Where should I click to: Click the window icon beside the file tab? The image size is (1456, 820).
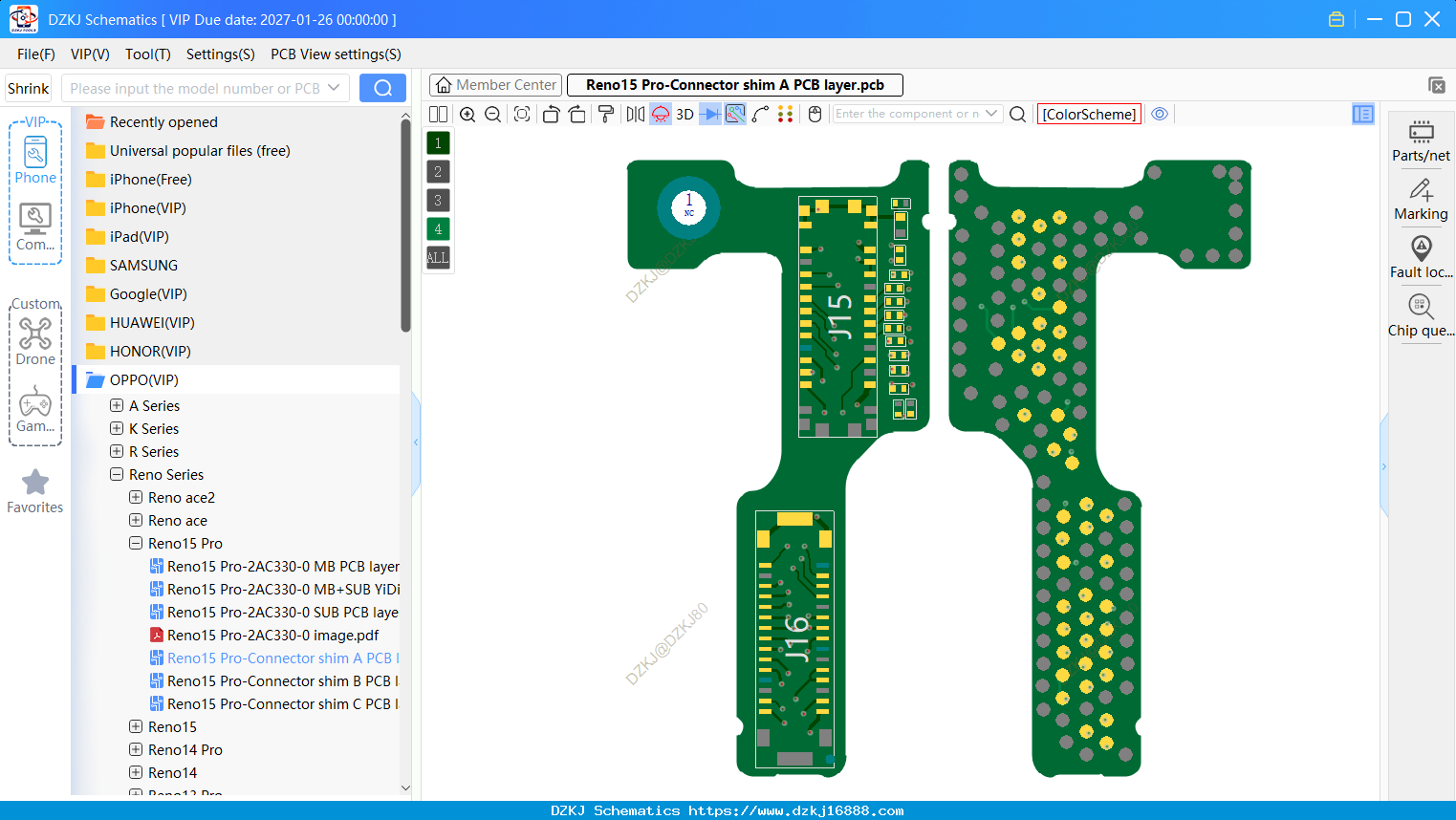coord(1437,85)
